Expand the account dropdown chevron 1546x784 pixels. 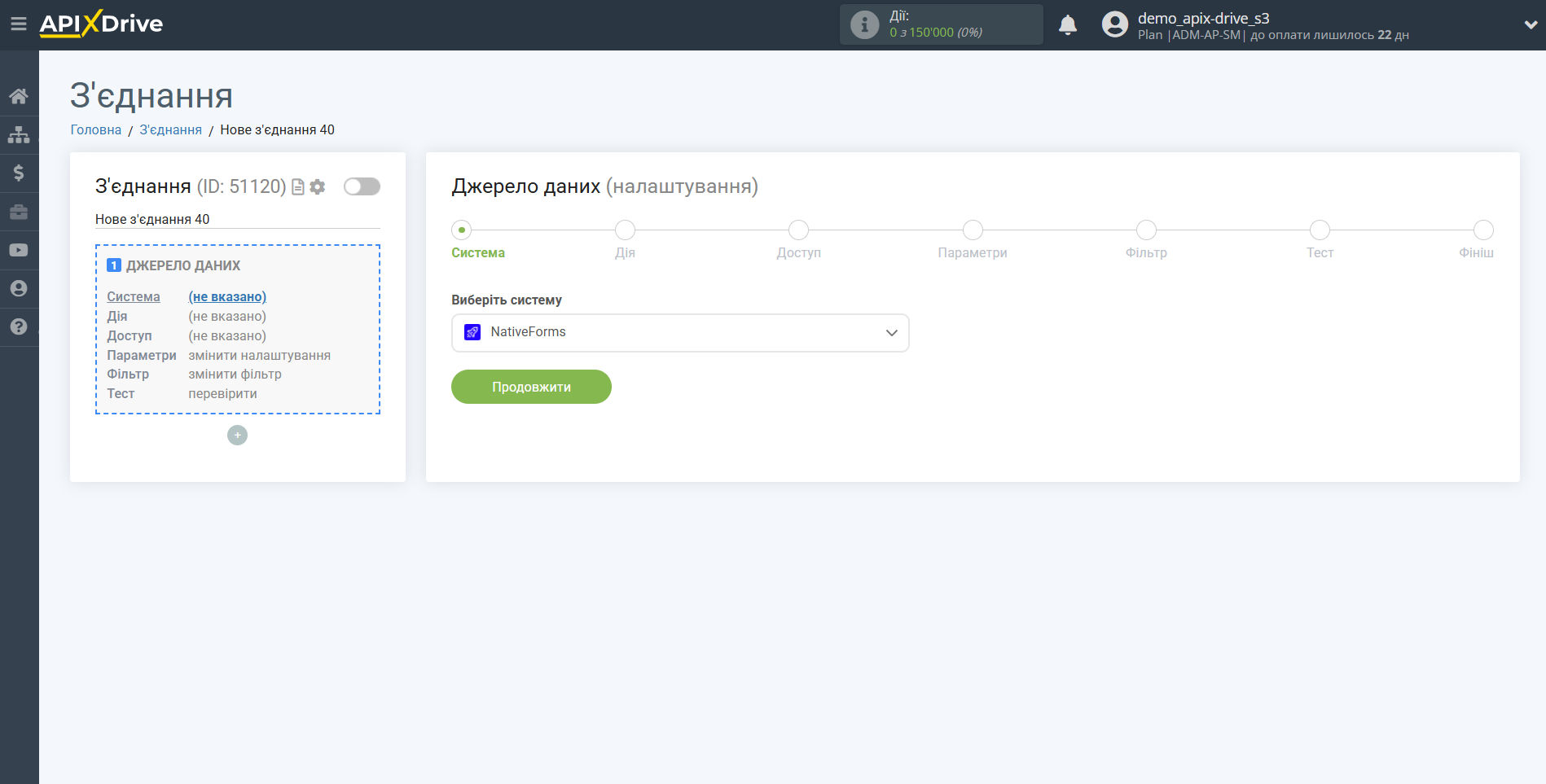coord(1531,25)
